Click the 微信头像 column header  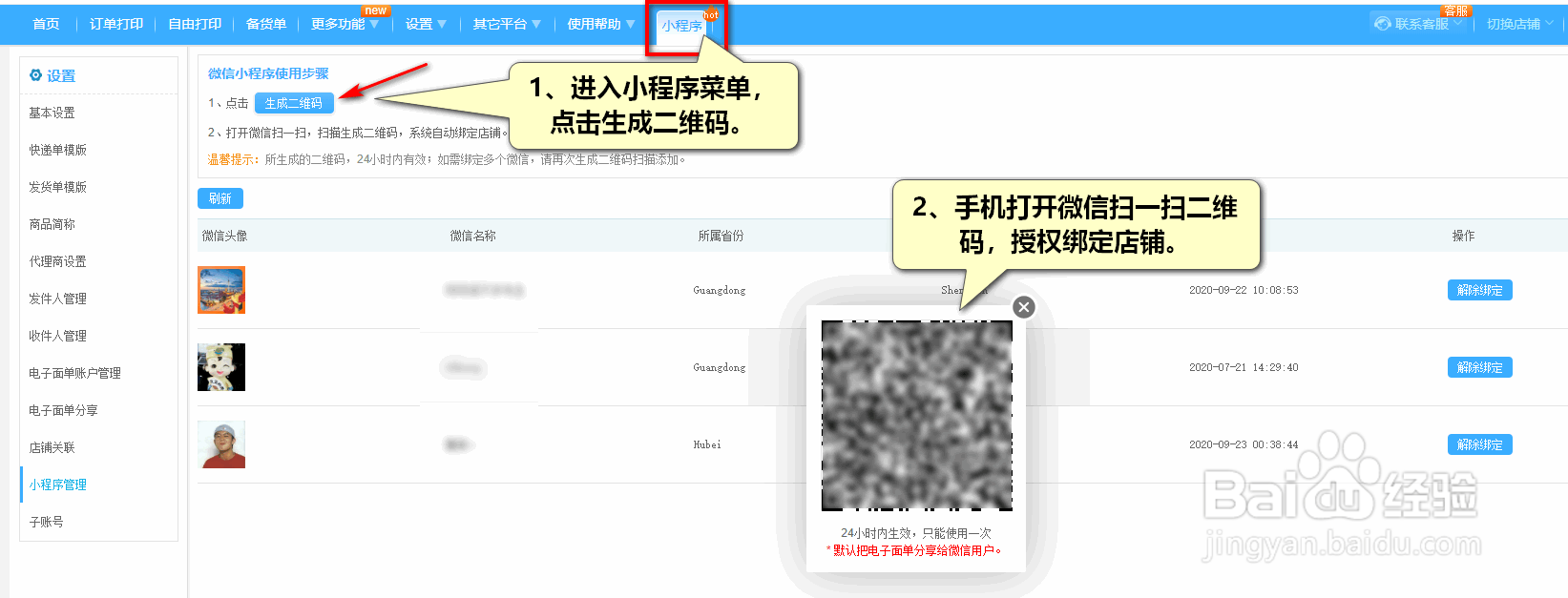[225, 236]
